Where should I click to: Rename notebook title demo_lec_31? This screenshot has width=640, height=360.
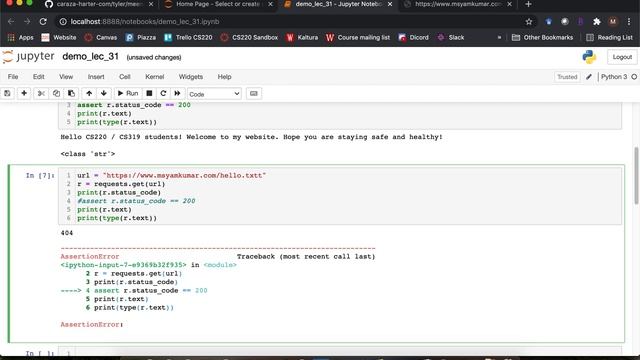pos(91,57)
